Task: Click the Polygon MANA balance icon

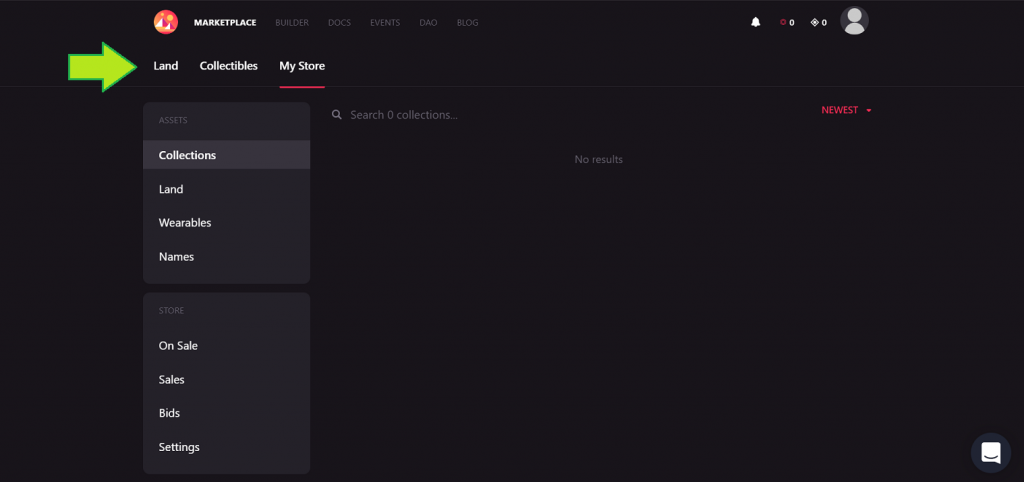Action: (x=814, y=22)
